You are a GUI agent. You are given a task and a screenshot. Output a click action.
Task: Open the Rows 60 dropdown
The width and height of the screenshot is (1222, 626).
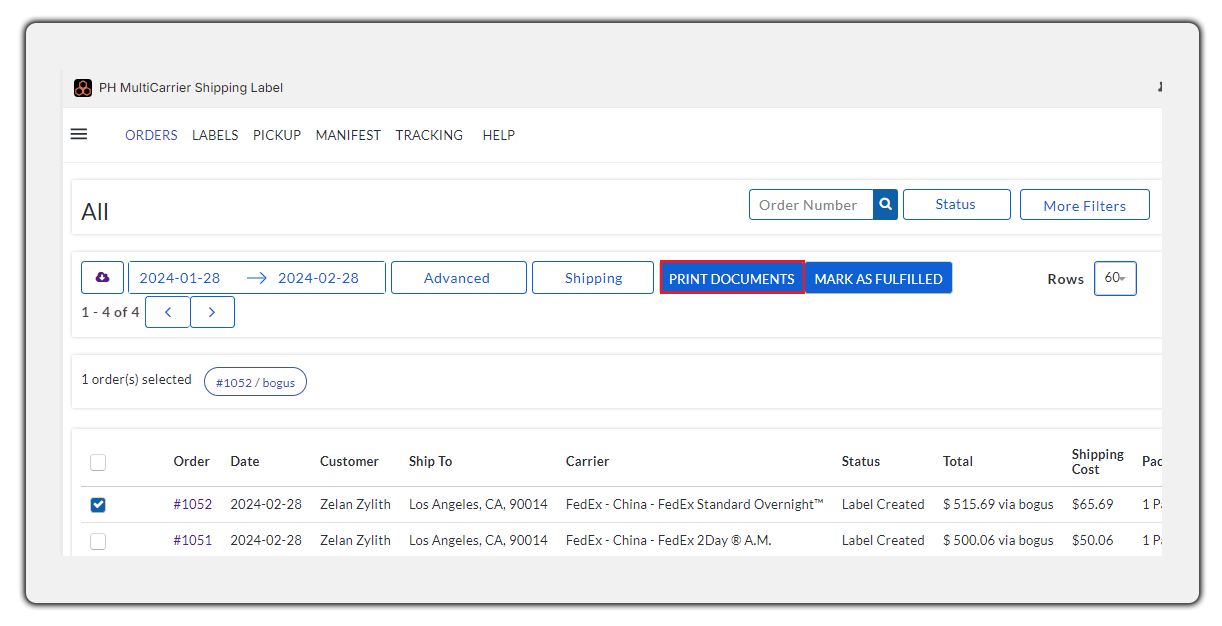tap(1115, 278)
